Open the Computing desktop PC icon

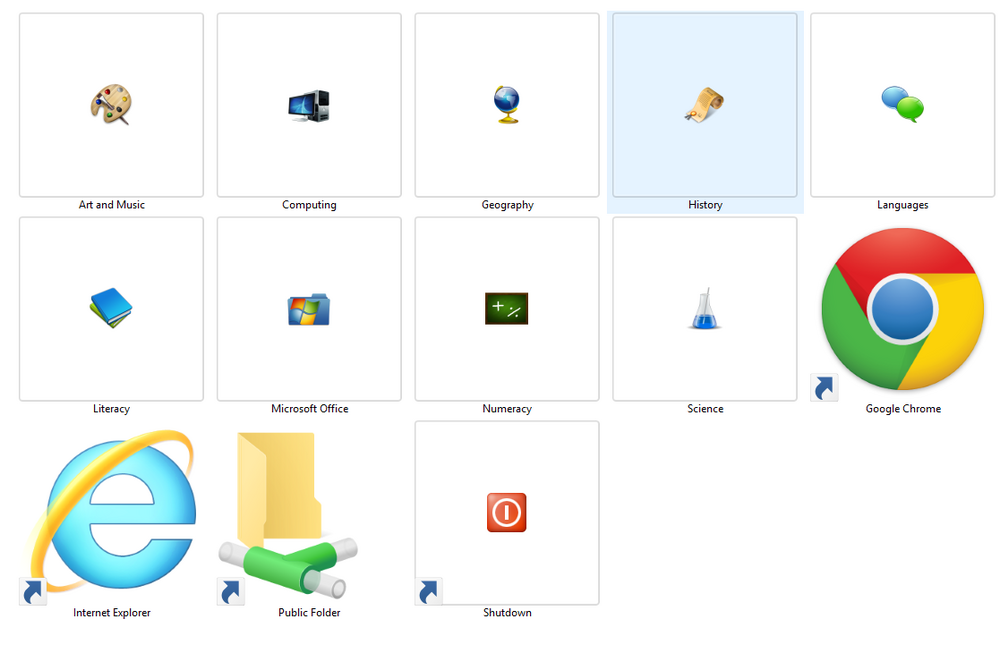coord(309,106)
